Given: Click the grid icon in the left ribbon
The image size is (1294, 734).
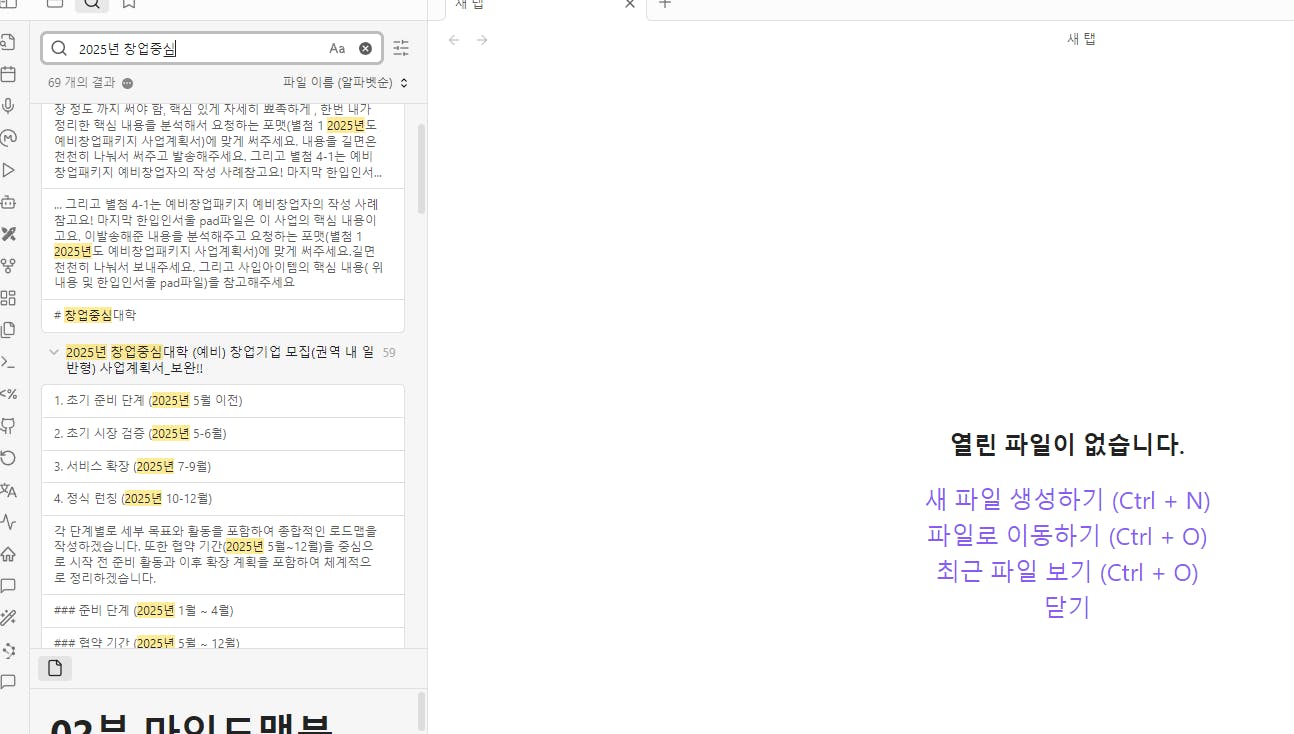Looking at the screenshot, I should [10, 298].
